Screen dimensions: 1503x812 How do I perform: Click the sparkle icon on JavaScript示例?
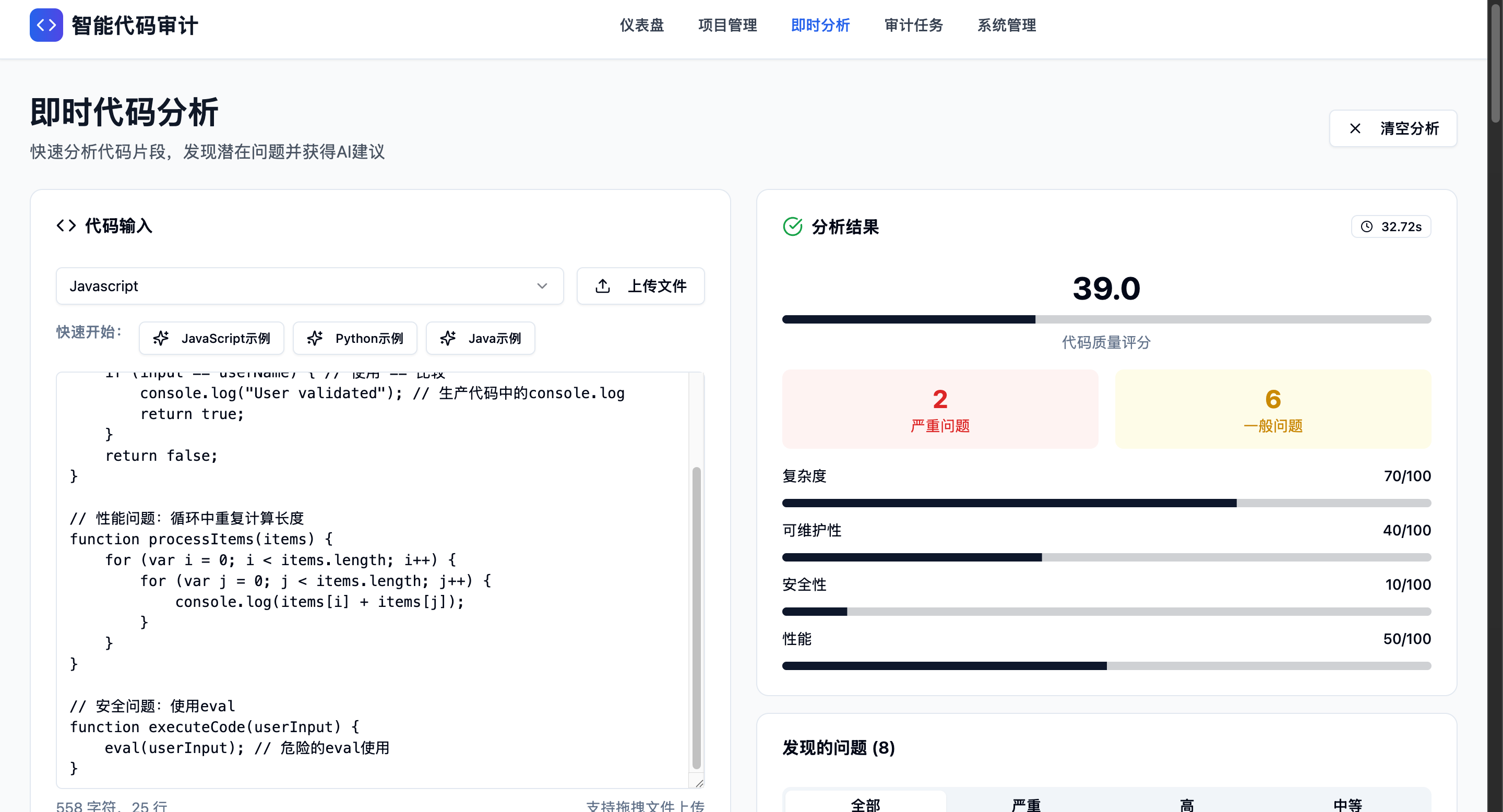pos(161,338)
